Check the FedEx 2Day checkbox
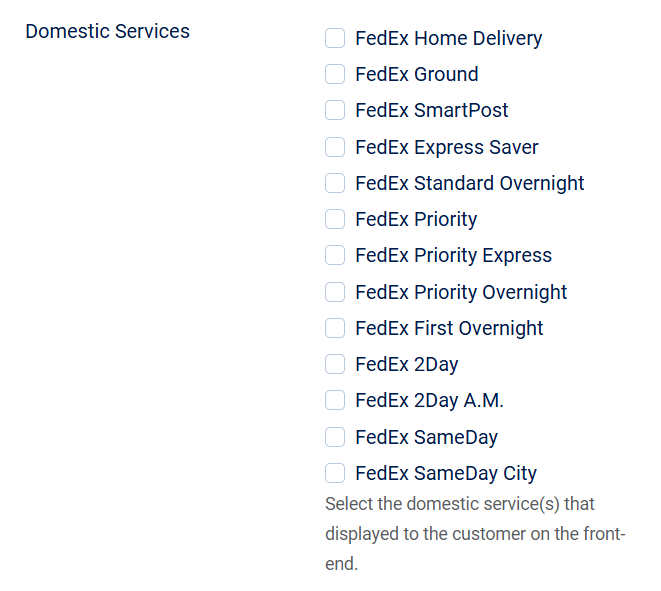The width and height of the screenshot is (661, 591). (x=335, y=365)
